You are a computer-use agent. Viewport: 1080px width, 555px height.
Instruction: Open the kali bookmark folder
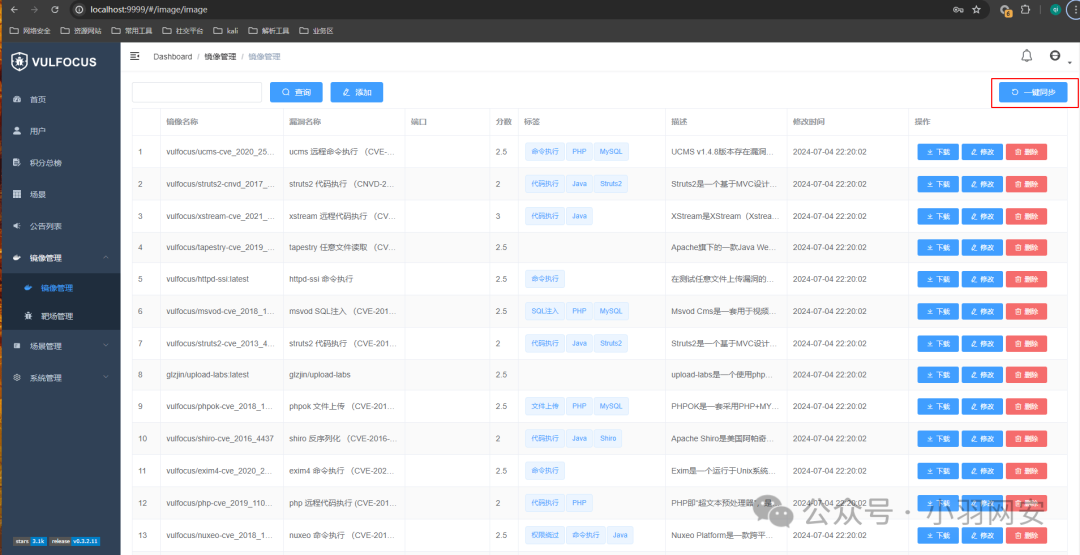pos(227,31)
